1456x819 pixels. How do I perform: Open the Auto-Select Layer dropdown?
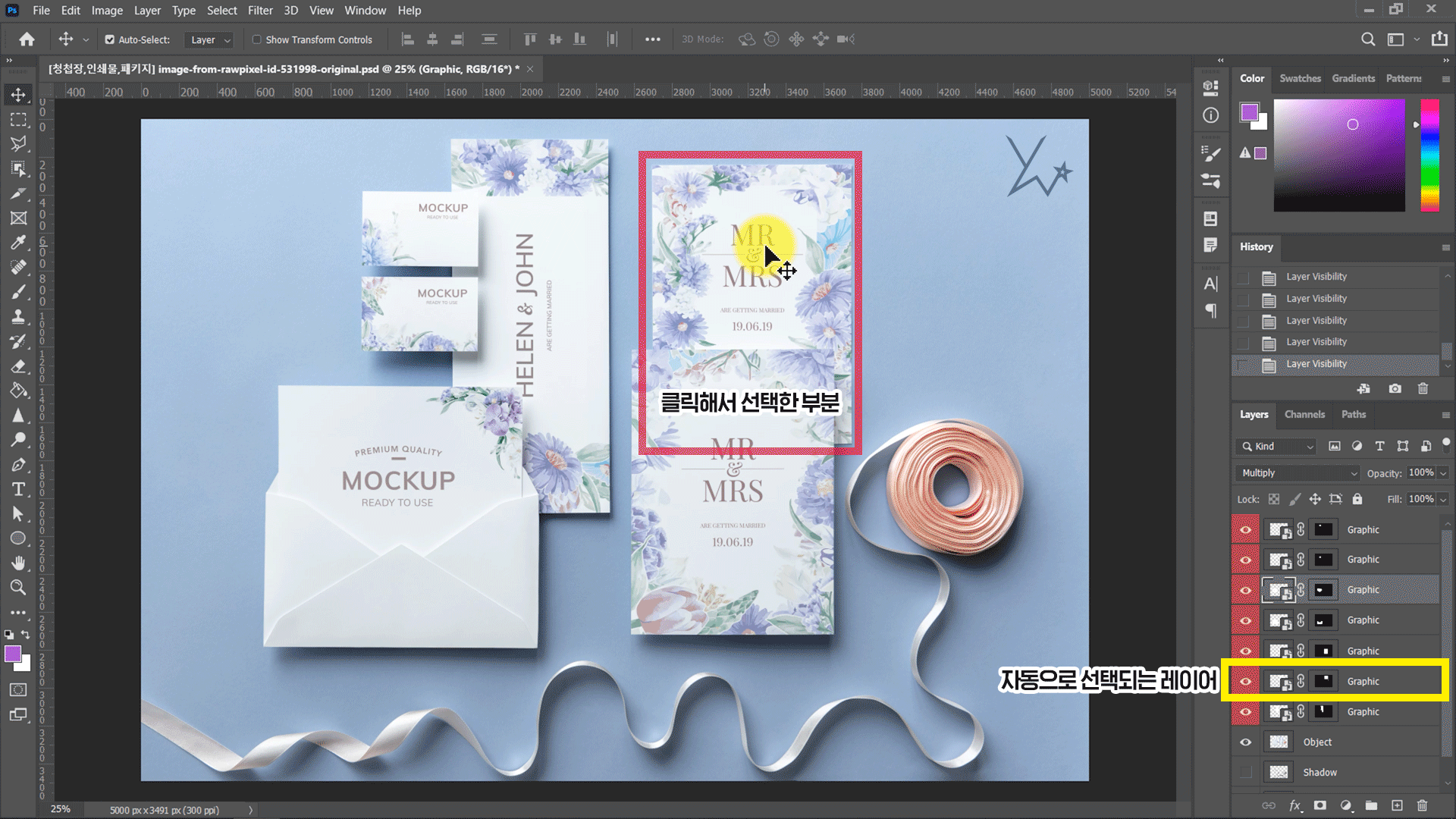tap(209, 39)
